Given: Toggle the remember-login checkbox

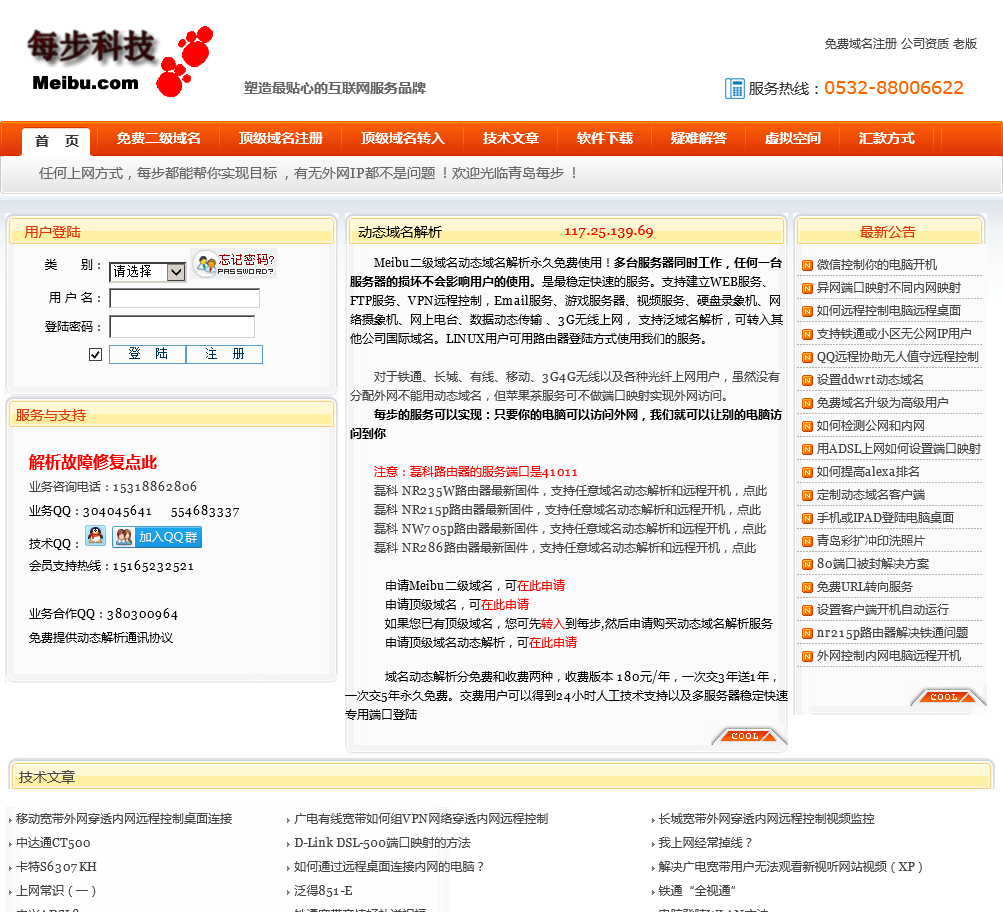Looking at the screenshot, I should click(95, 354).
